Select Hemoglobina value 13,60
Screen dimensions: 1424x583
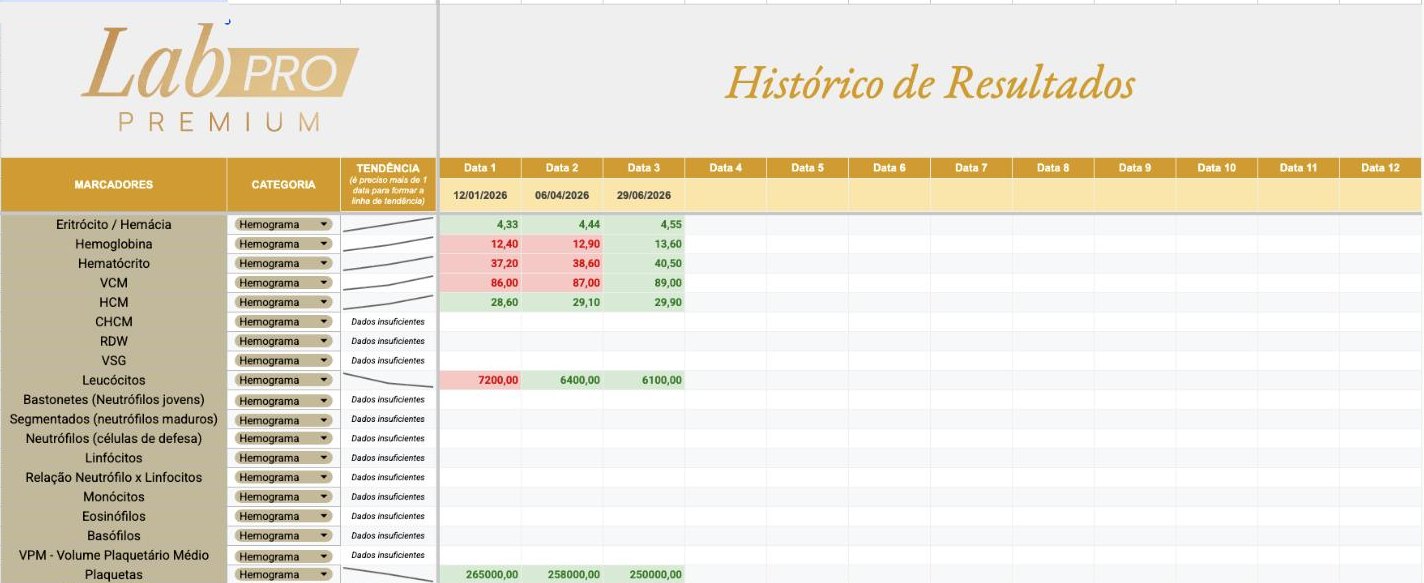point(644,244)
